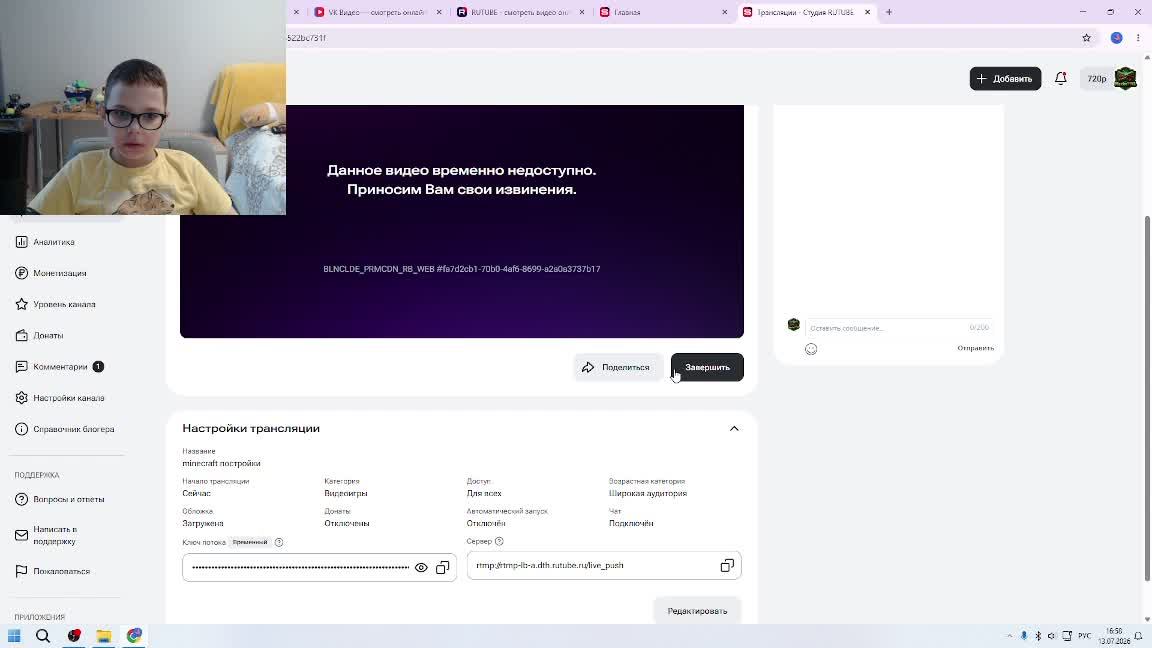Open a new browser tab
The image size is (1152, 648).
[x=889, y=12]
